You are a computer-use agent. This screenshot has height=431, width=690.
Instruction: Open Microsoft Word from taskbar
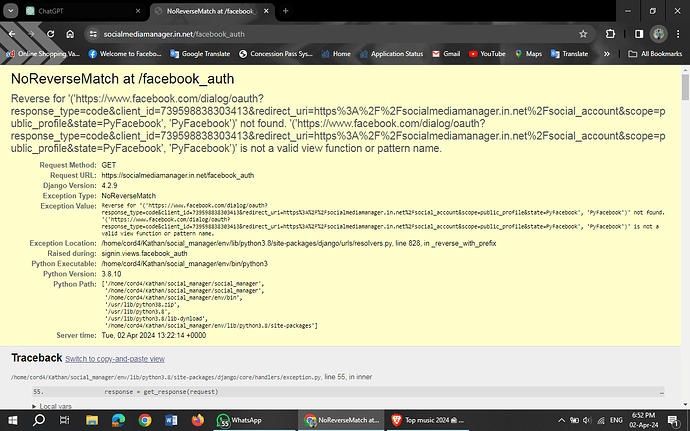pyautogui.click(x=171, y=420)
